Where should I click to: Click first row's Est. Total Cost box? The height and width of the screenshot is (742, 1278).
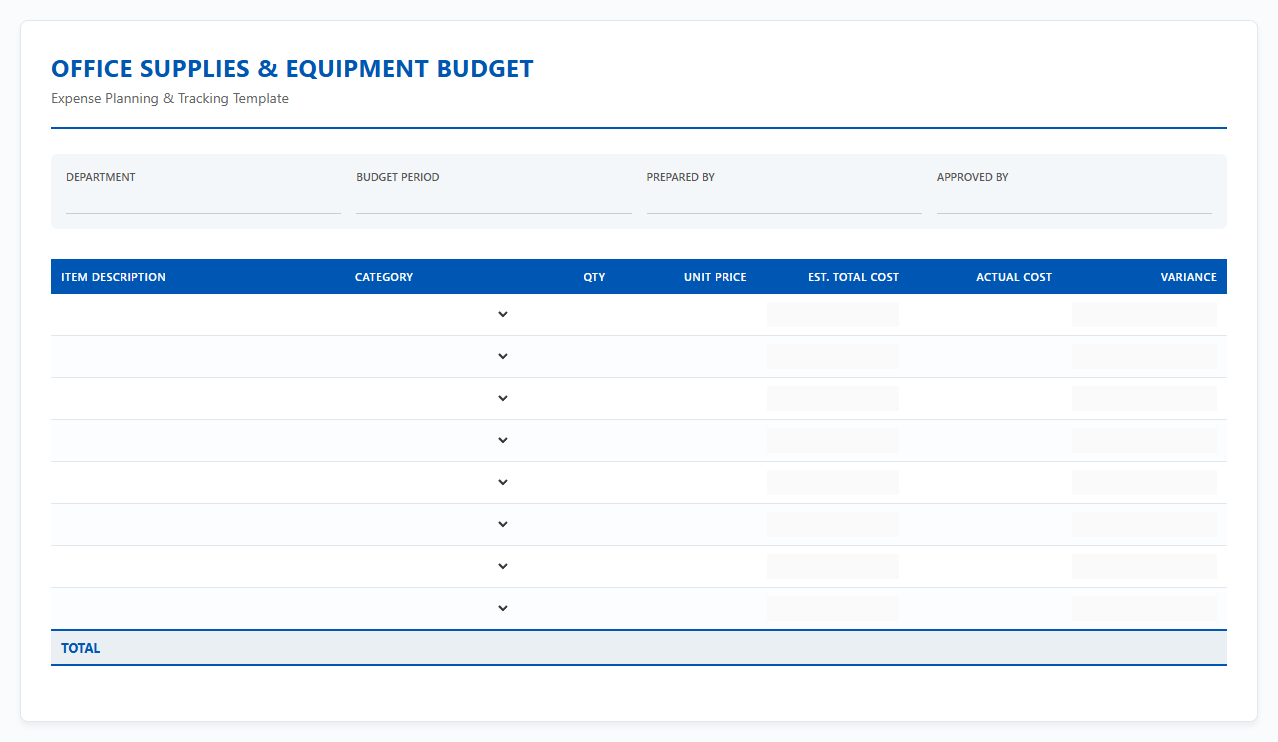coord(833,314)
